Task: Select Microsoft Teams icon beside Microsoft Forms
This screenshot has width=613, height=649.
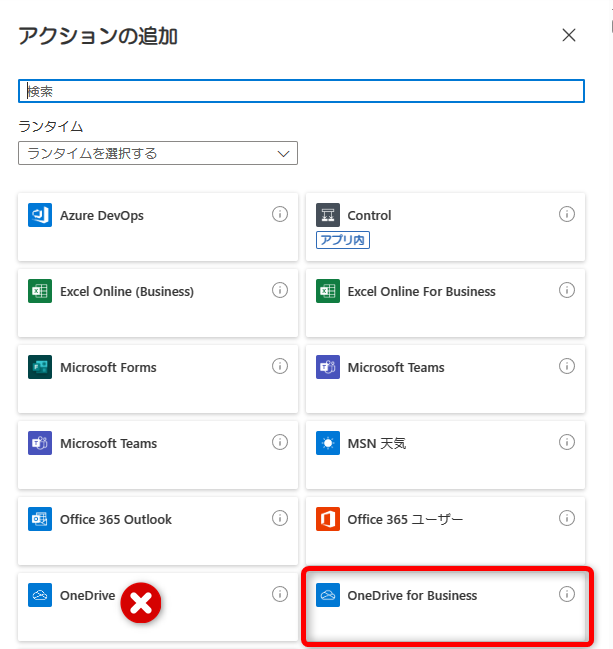Action: 328,367
